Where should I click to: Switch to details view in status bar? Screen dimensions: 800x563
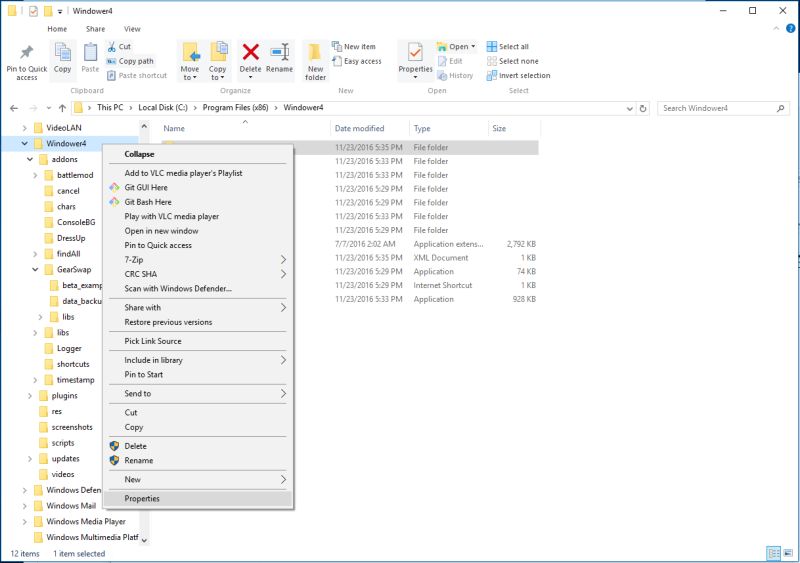(774, 553)
